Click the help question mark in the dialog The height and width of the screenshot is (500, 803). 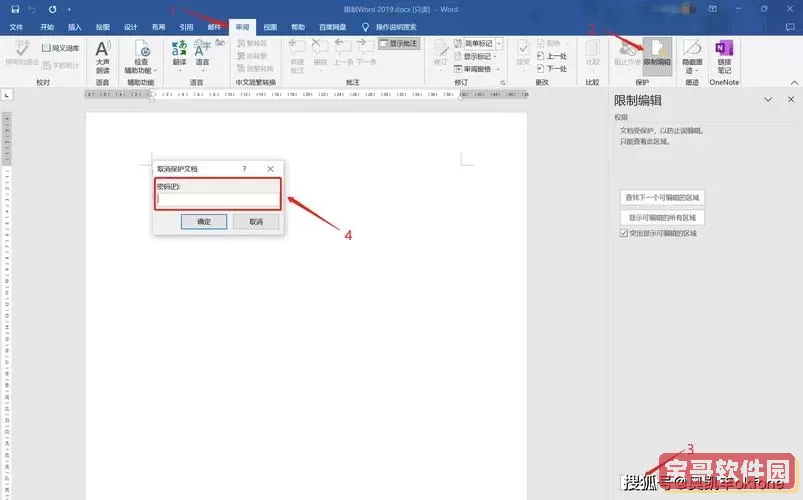click(x=244, y=169)
